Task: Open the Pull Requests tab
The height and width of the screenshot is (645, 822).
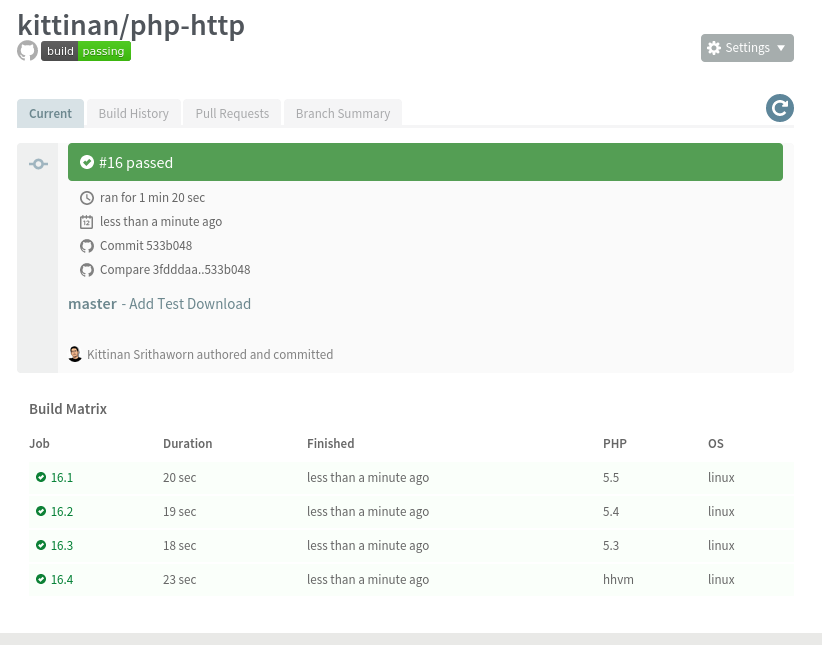Action: (232, 113)
